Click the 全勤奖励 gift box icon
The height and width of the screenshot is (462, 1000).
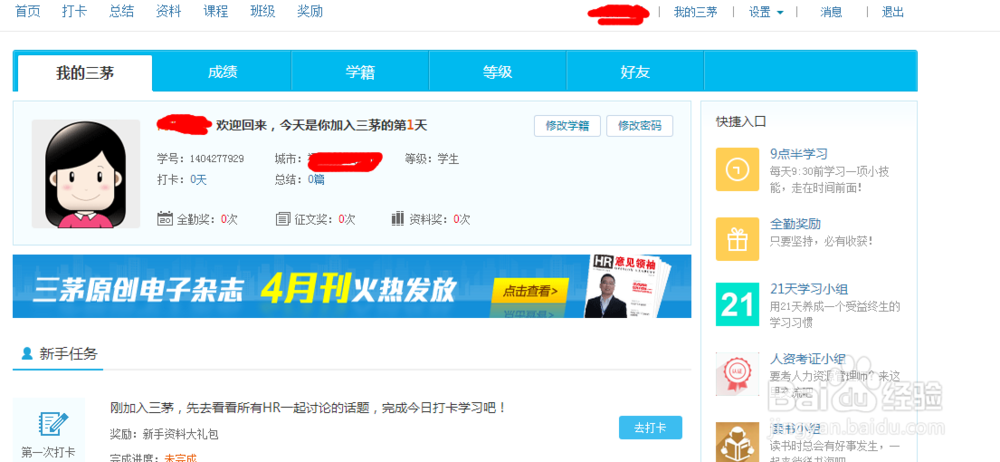[737, 239]
